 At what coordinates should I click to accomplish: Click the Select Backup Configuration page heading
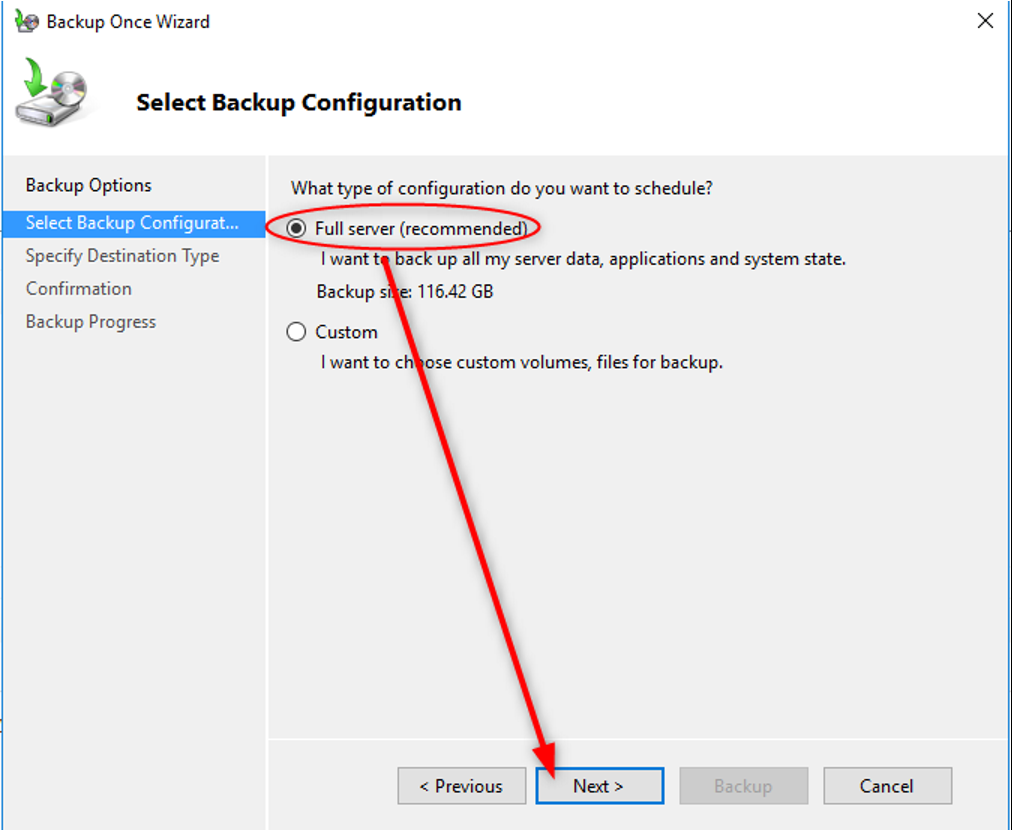point(299,103)
